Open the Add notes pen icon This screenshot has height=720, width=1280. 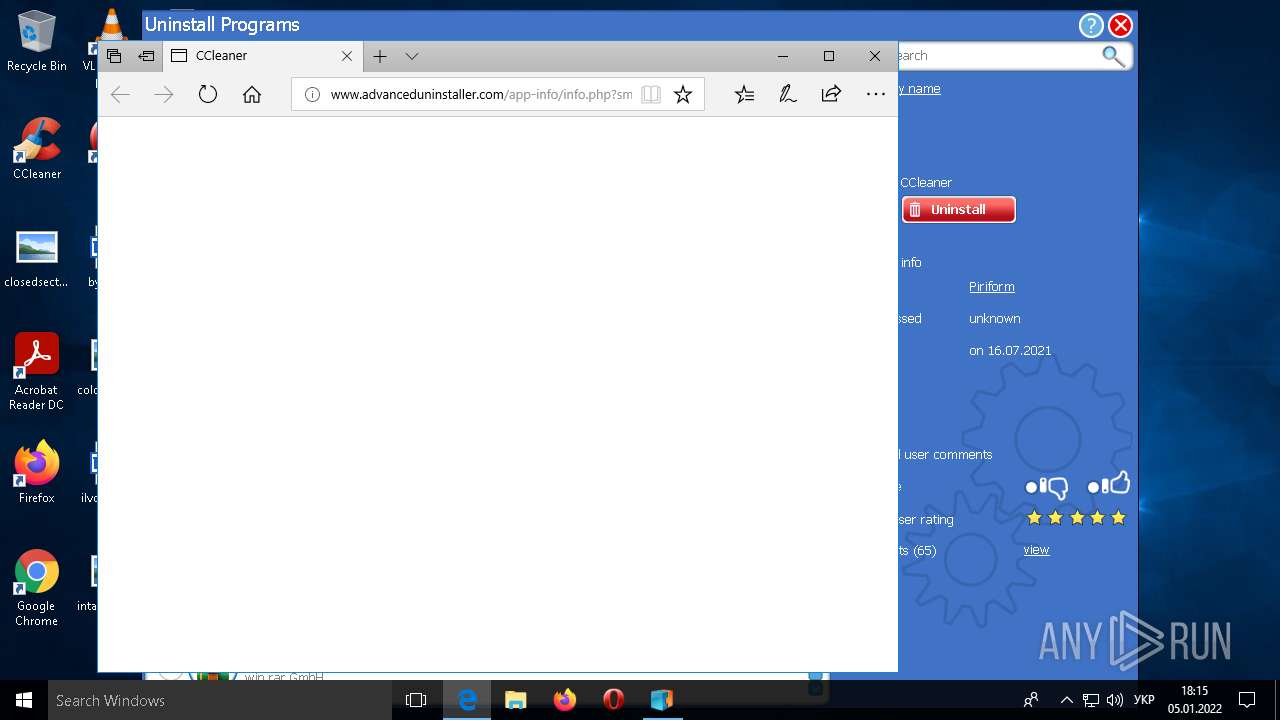(x=788, y=94)
